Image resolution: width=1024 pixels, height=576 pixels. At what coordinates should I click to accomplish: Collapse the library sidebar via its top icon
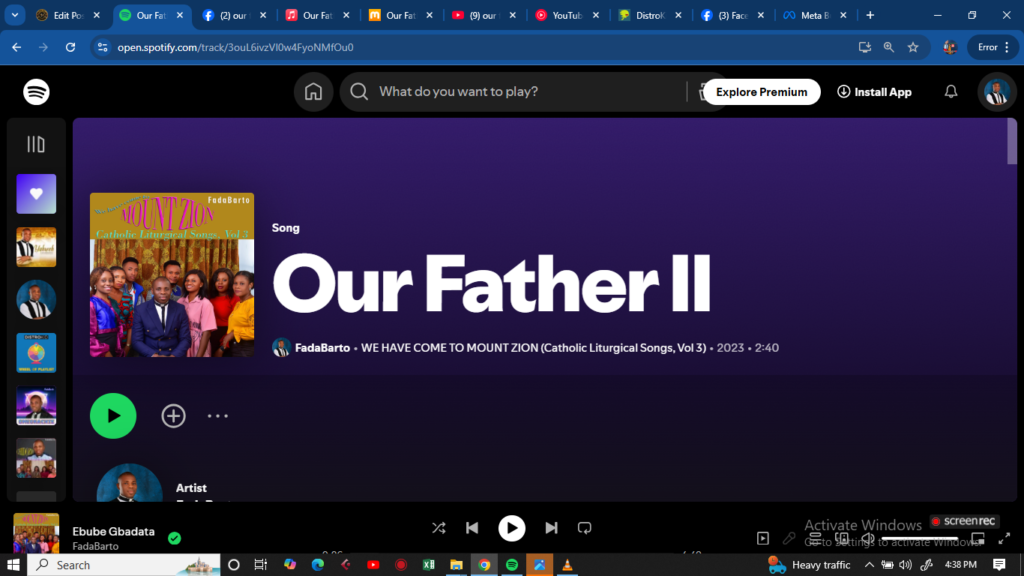pyautogui.click(x=36, y=144)
